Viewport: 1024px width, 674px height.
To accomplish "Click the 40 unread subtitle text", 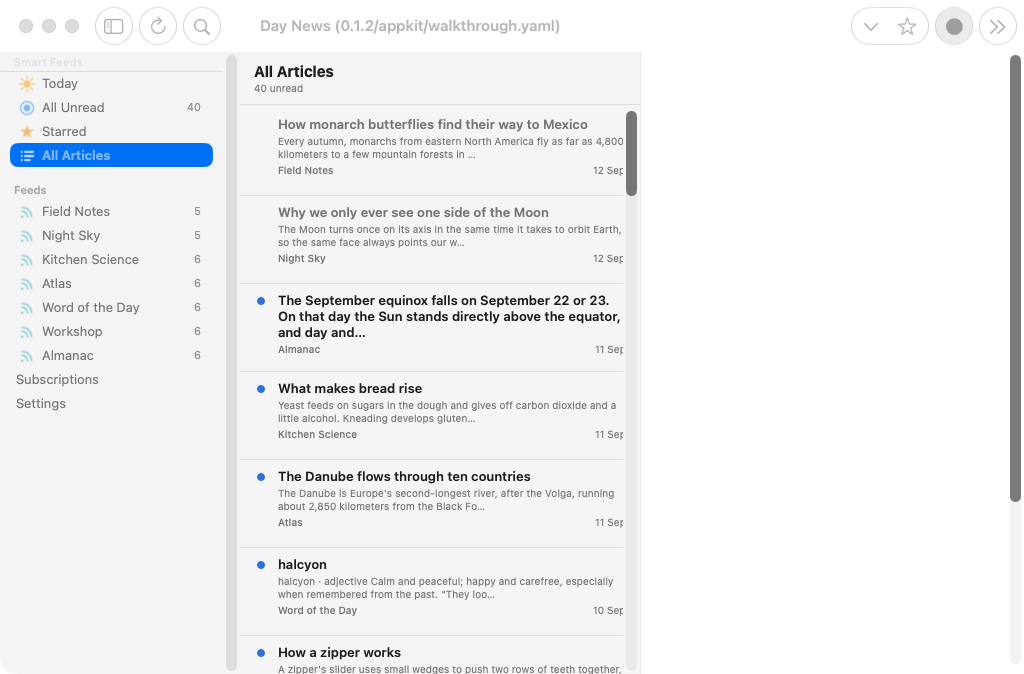I will [x=278, y=89].
